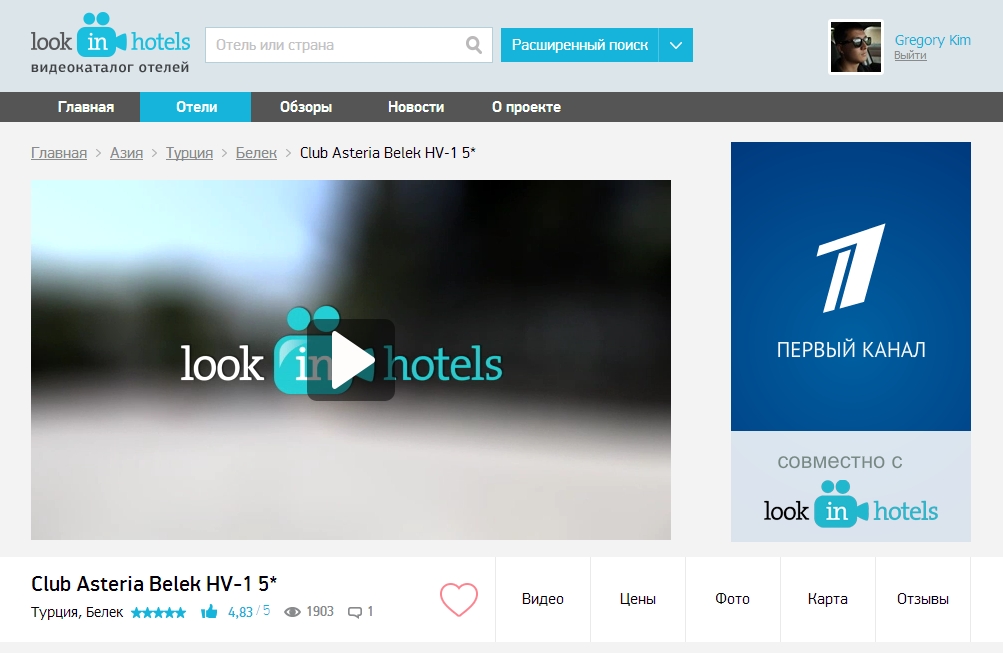Switch to the Цены section tab

tap(637, 599)
